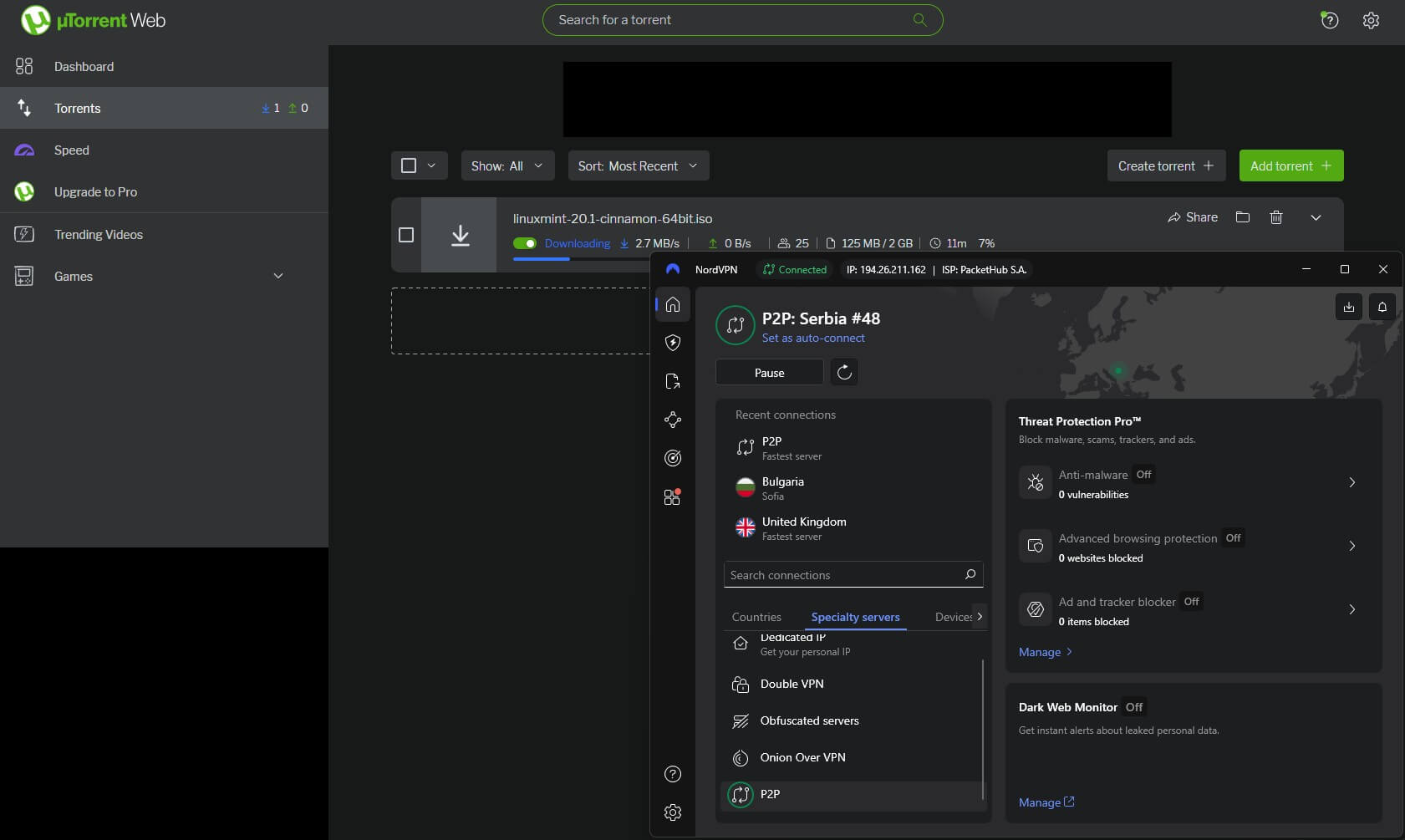1405x840 pixels.
Task: Open the Sort Most Recent dropdown
Action: pyautogui.click(x=638, y=165)
